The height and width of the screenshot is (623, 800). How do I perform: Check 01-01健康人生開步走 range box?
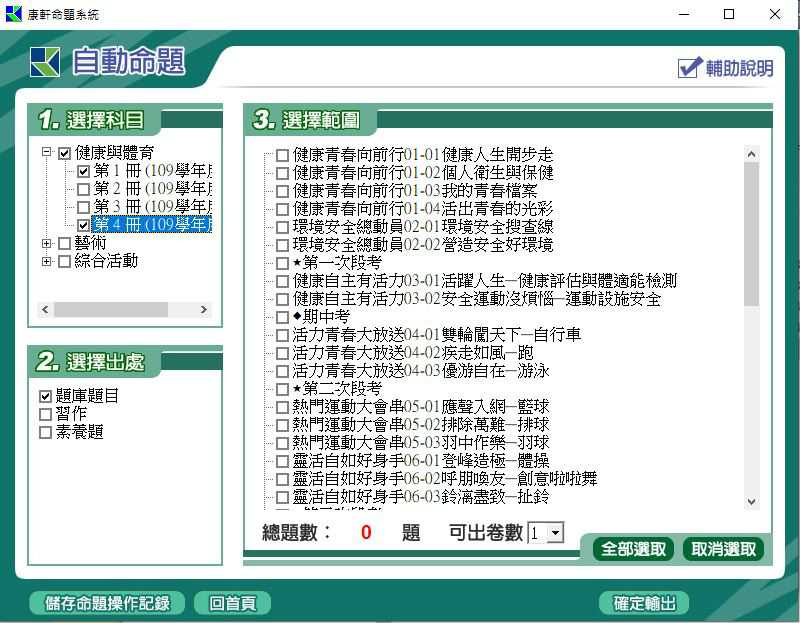pyautogui.click(x=282, y=155)
